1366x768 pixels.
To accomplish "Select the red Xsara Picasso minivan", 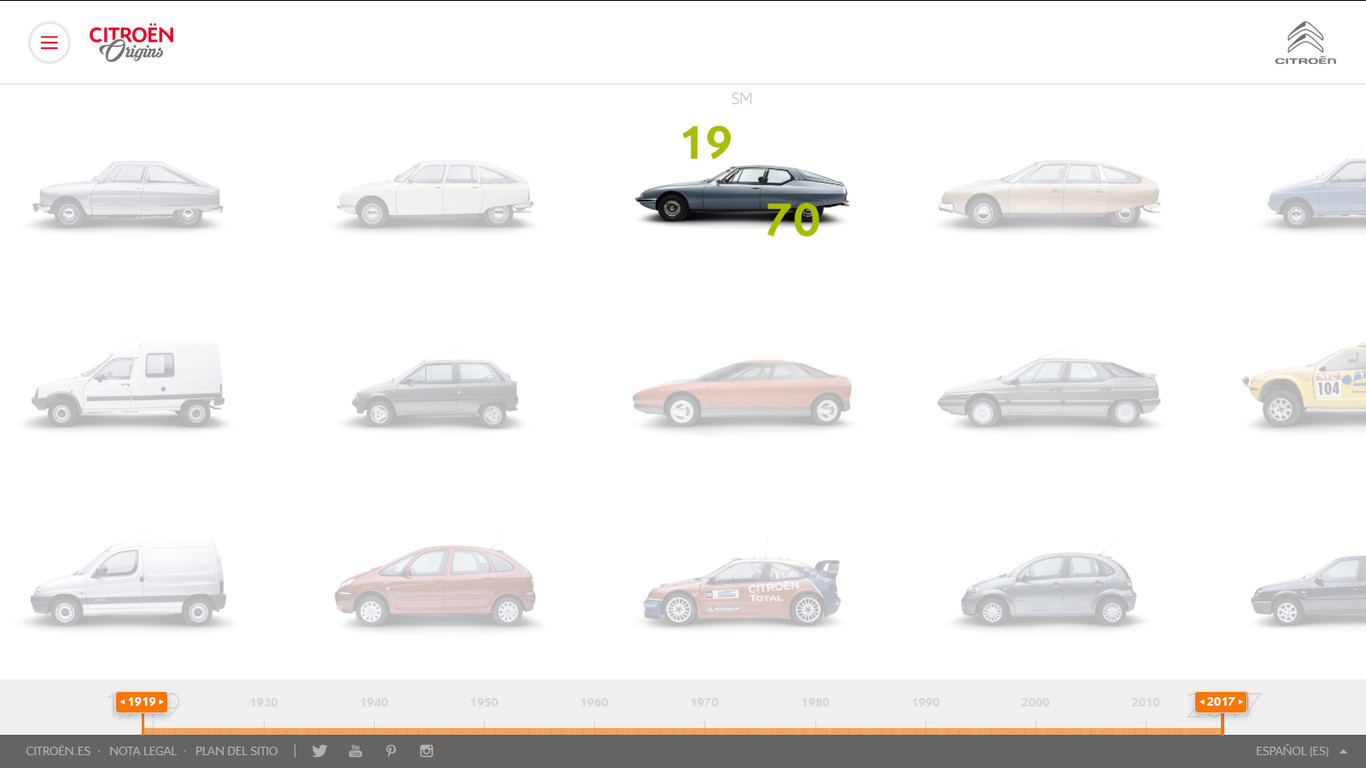I will (435, 586).
